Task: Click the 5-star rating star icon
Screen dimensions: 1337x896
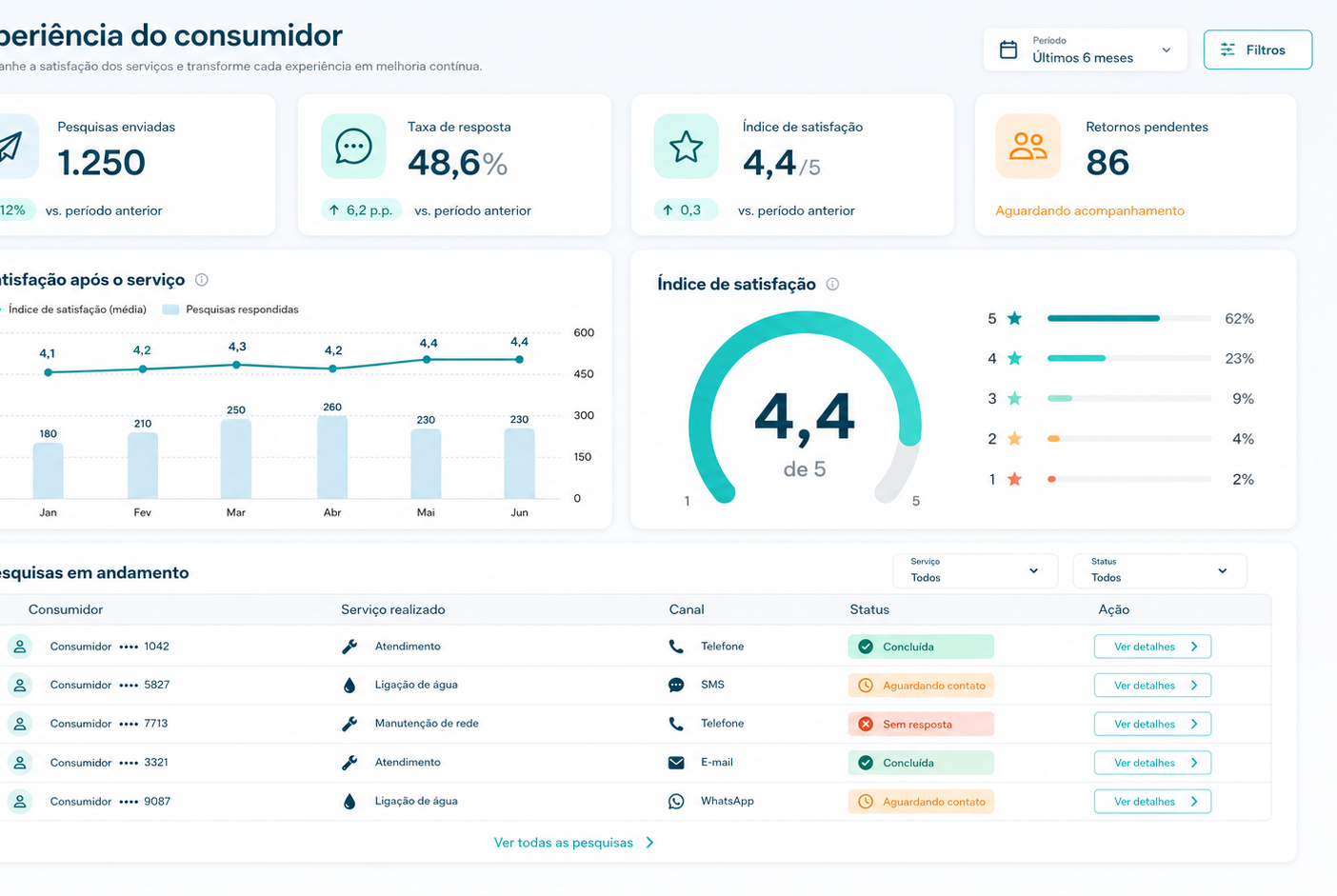Action: click(1014, 318)
